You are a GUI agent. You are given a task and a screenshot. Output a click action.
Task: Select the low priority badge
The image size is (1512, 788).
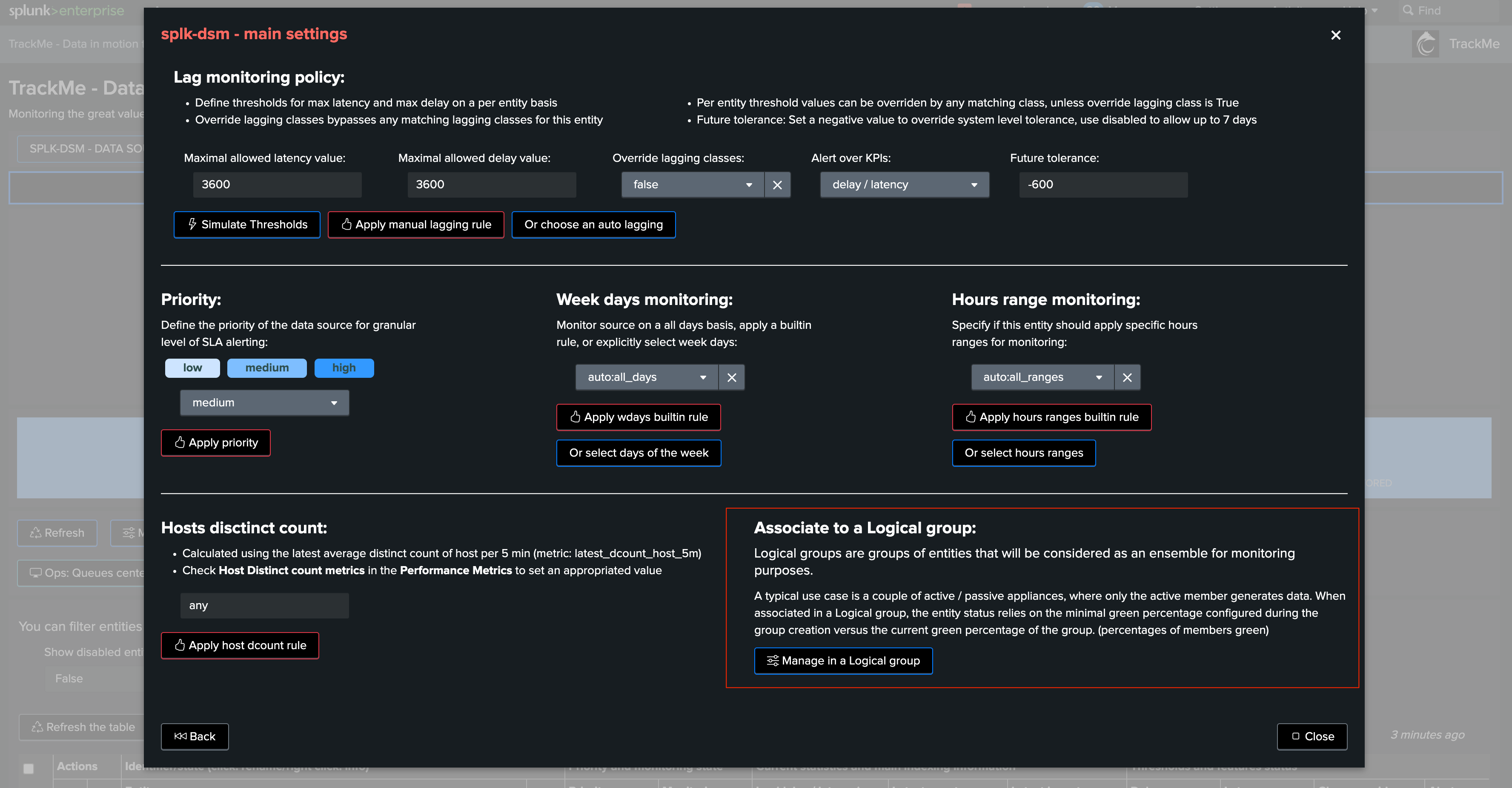(192, 368)
